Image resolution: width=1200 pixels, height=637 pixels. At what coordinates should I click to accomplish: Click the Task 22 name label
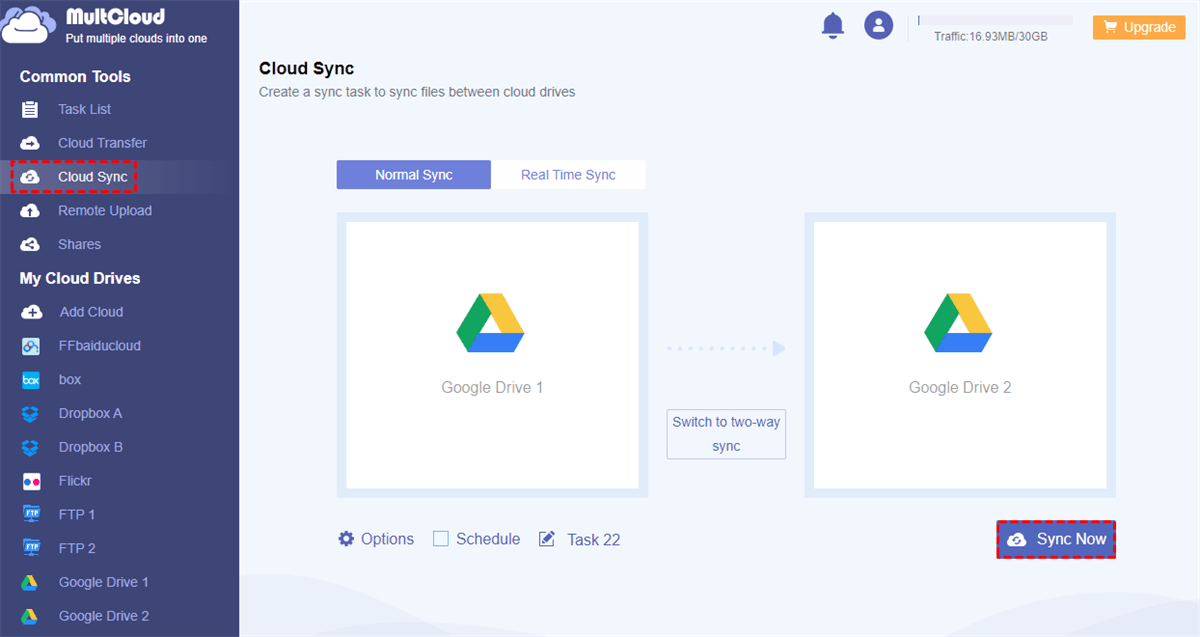(x=594, y=540)
